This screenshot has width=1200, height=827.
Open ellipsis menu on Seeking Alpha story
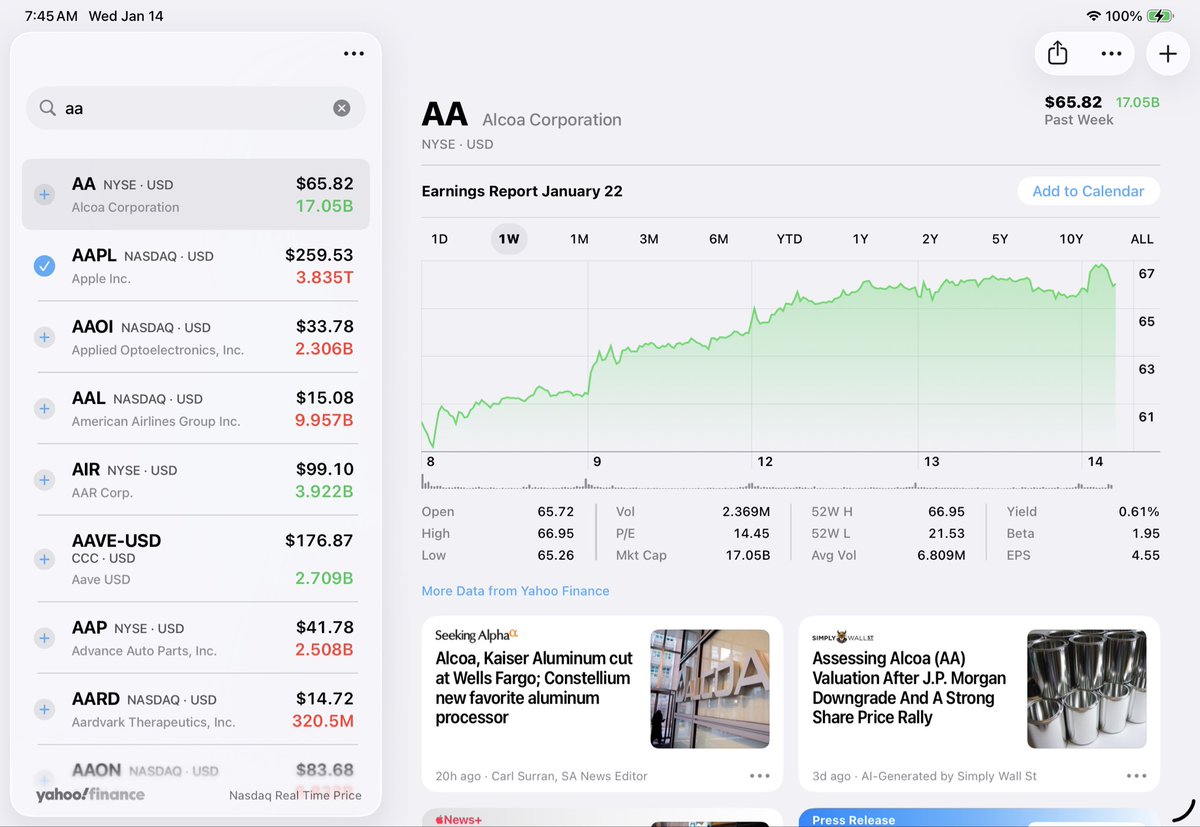pyautogui.click(x=760, y=776)
